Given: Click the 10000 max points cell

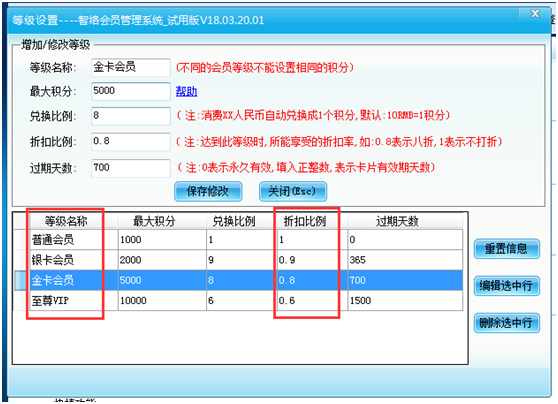Looking at the screenshot, I should [x=162, y=300].
